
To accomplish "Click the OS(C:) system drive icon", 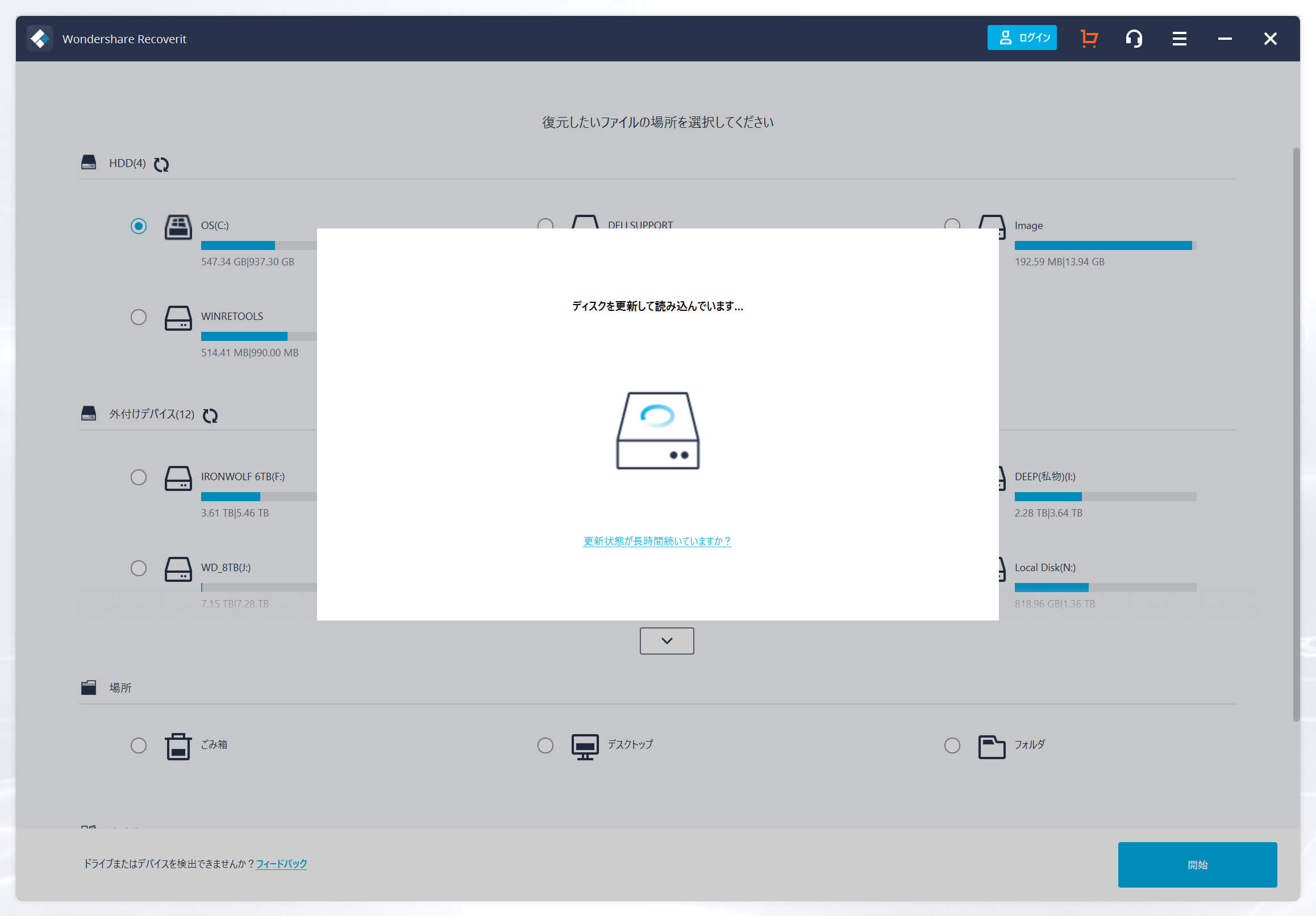I will coord(178,227).
